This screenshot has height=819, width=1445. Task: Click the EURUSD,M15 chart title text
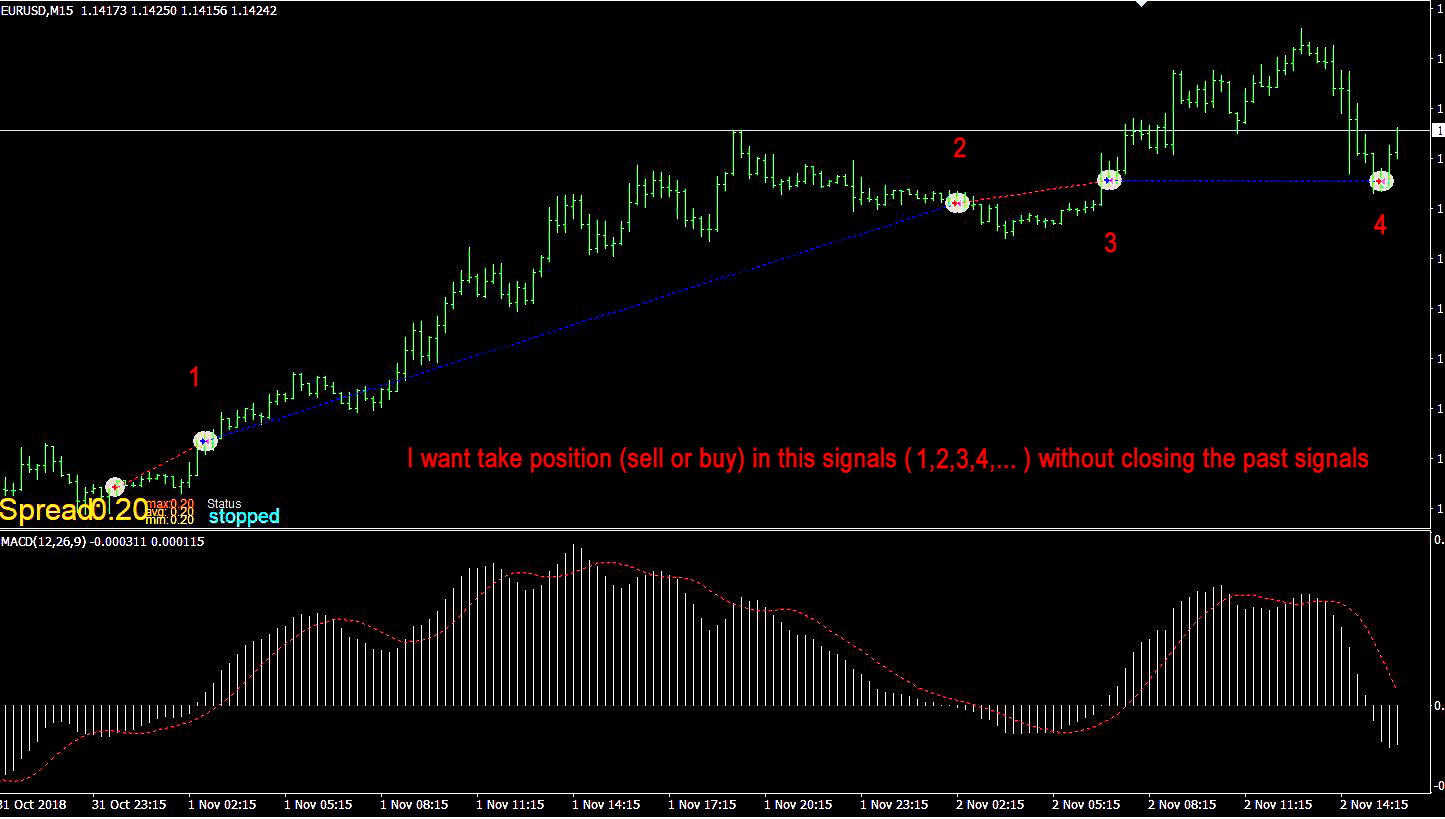coord(37,10)
